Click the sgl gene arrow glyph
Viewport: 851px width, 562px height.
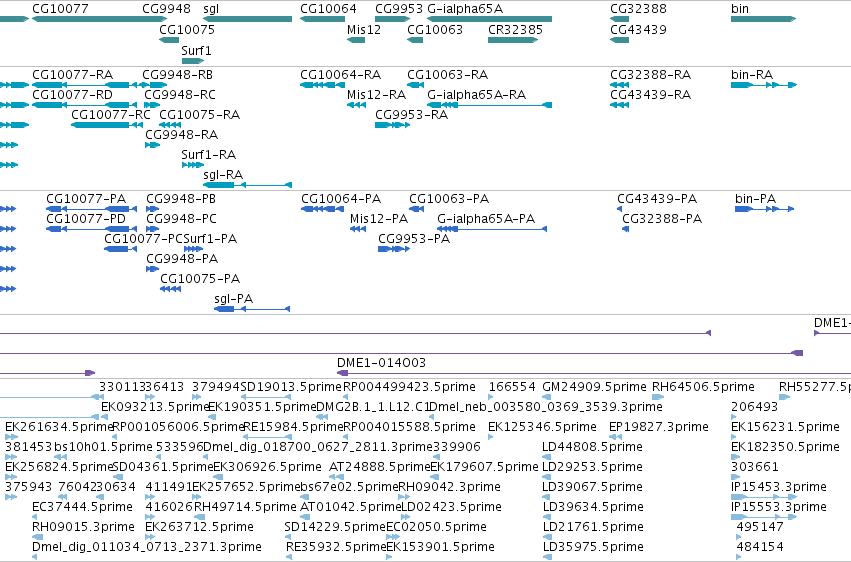[247, 19]
